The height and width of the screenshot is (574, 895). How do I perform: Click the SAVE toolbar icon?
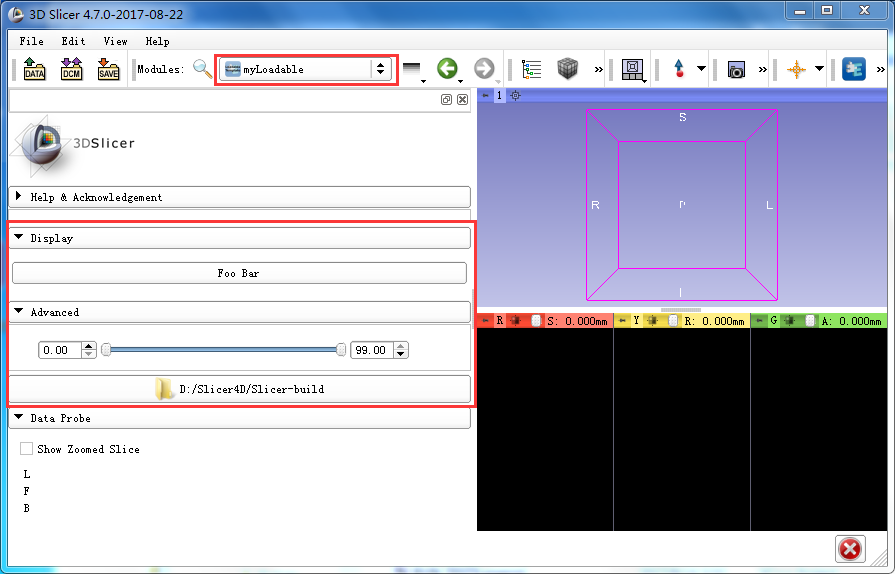[x=108, y=69]
